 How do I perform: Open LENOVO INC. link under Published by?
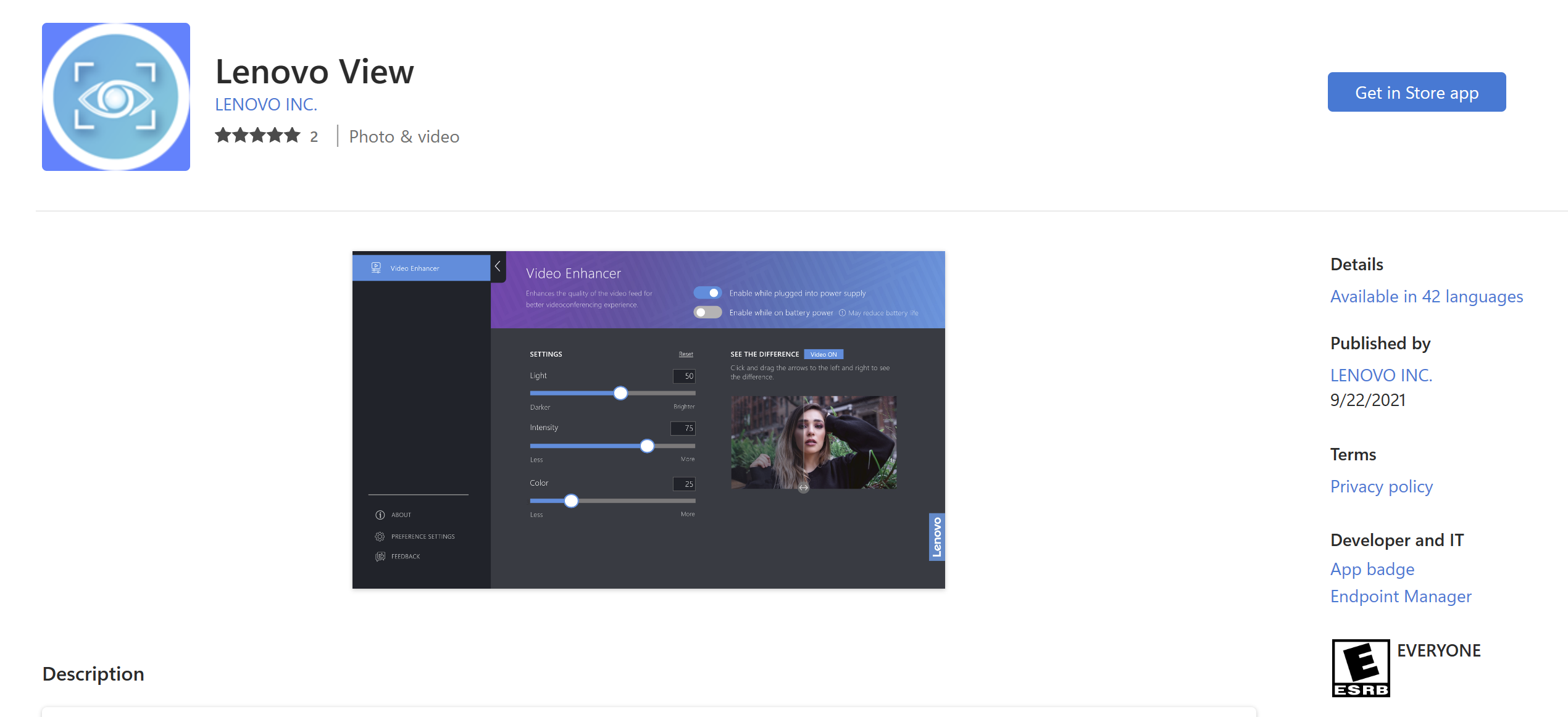pyautogui.click(x=1382, y=375)
